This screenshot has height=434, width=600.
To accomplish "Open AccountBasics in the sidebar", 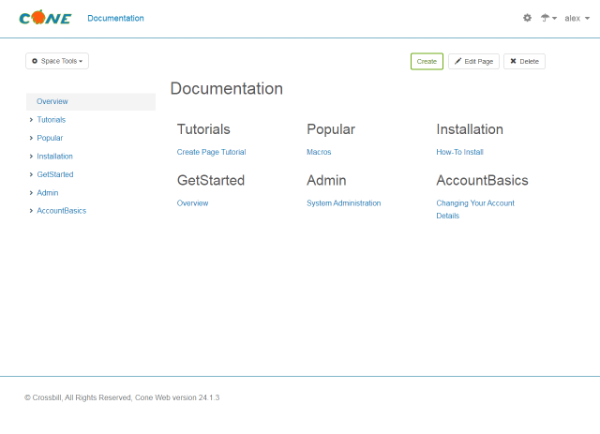I will 62,211.
